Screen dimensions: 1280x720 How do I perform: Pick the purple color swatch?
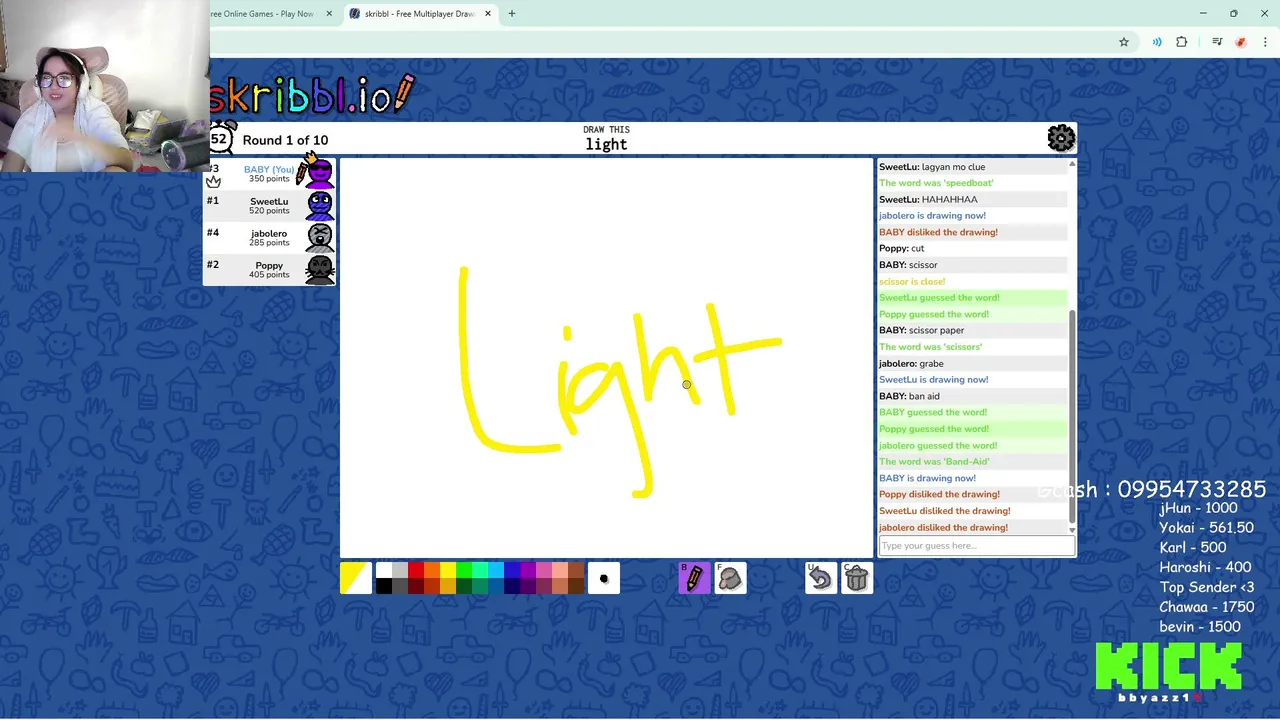click(x=528, y=570)
